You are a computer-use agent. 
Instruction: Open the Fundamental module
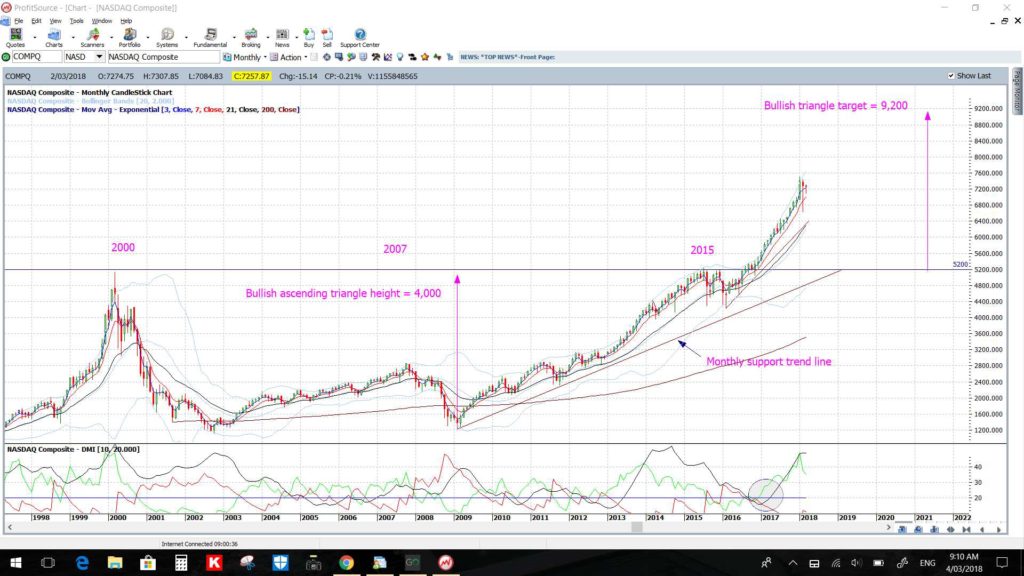click(x=210, y=37)
